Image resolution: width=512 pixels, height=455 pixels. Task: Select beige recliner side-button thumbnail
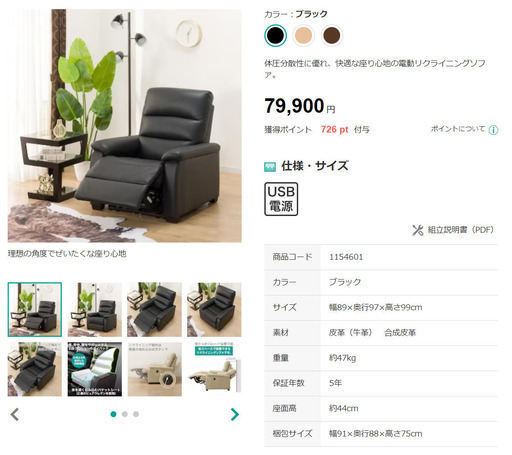(155, 369)
